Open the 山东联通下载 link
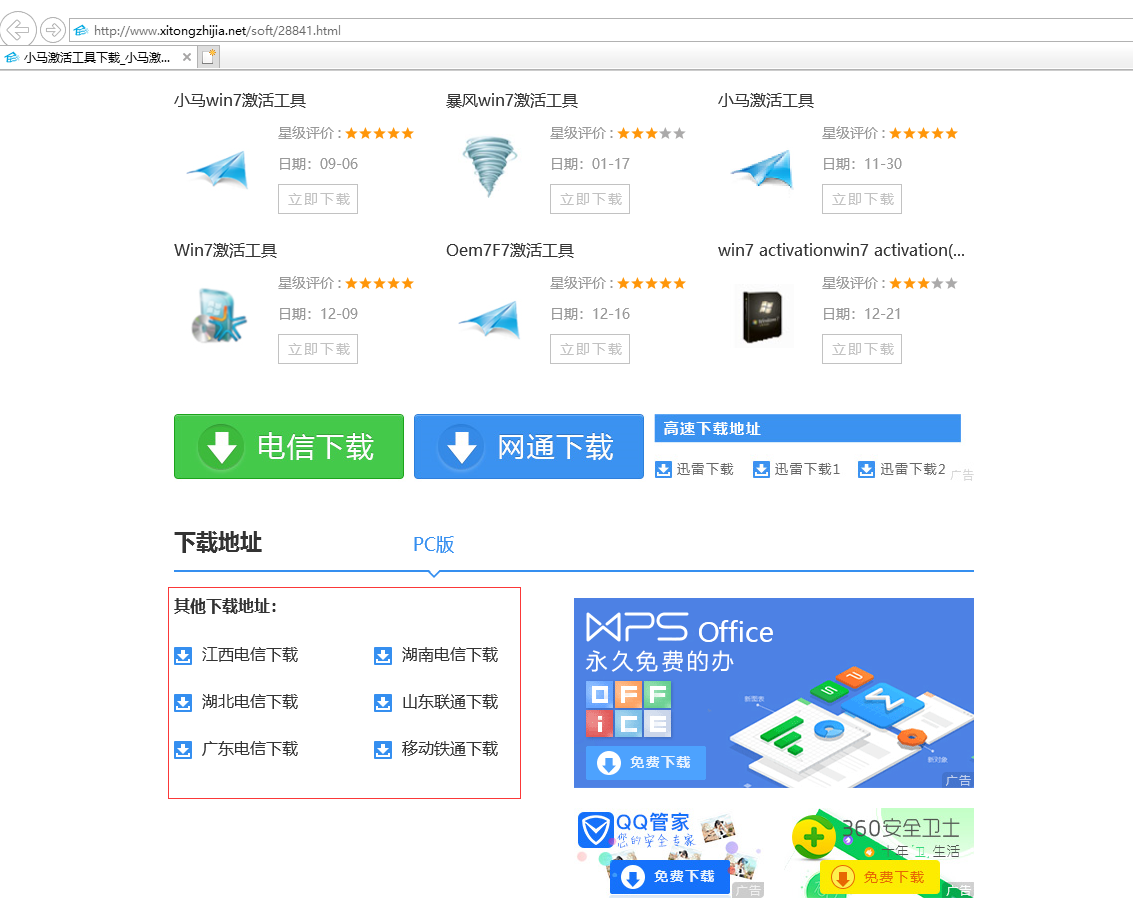Viewport: 1133px width, 922px height. pos(449,702)
